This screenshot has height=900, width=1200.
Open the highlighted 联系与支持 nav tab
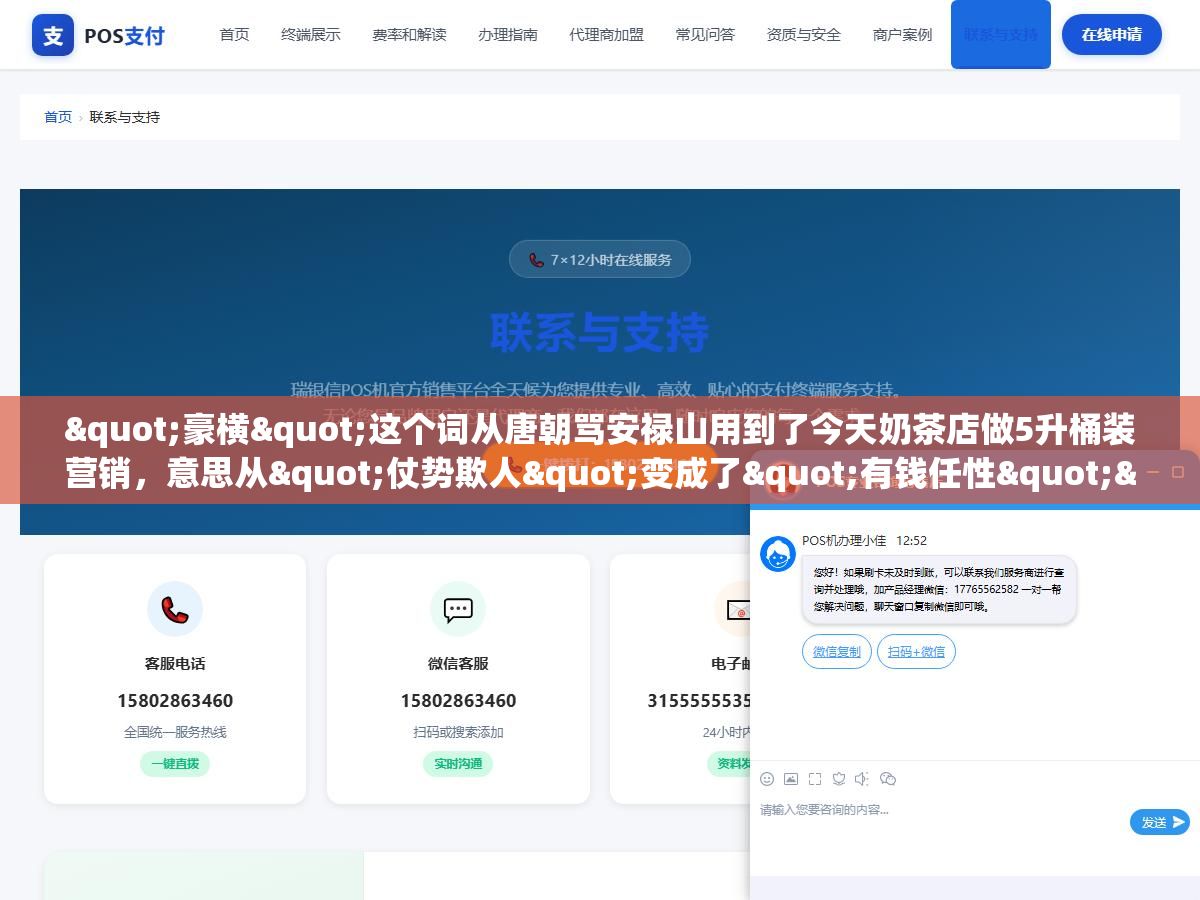coord(1001,35)
